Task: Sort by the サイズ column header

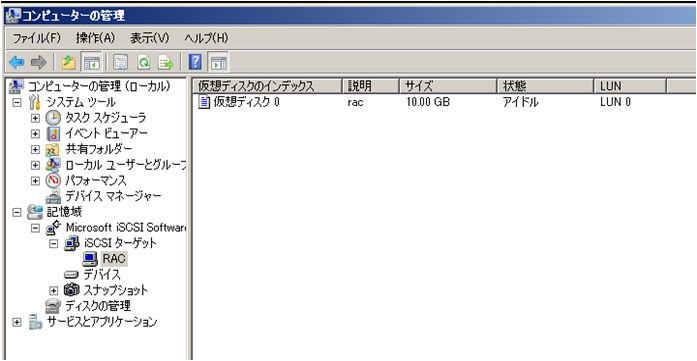Action: coord(448,86)
